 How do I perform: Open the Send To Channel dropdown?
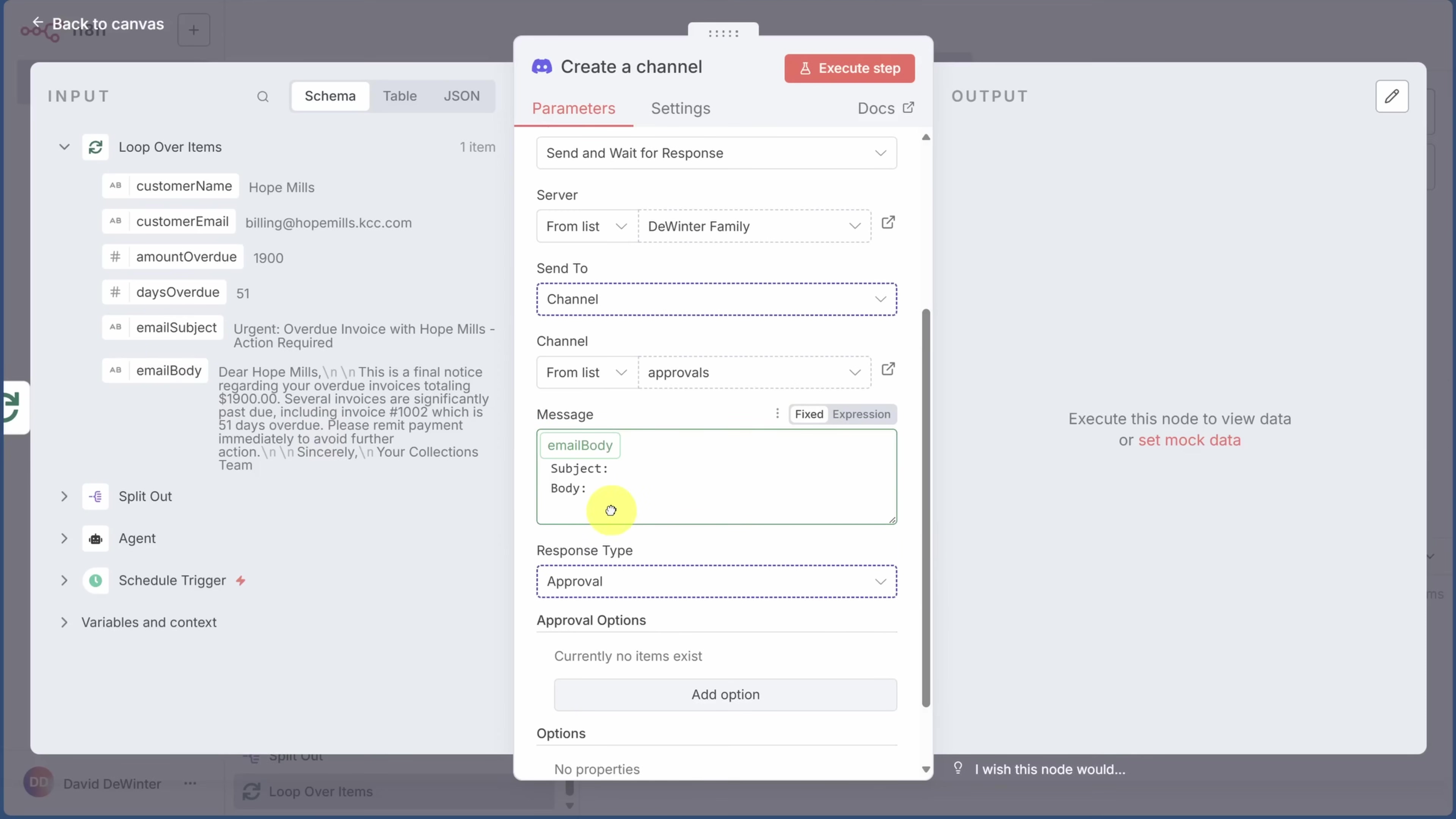pyautogui.click(x=716, y=299)
